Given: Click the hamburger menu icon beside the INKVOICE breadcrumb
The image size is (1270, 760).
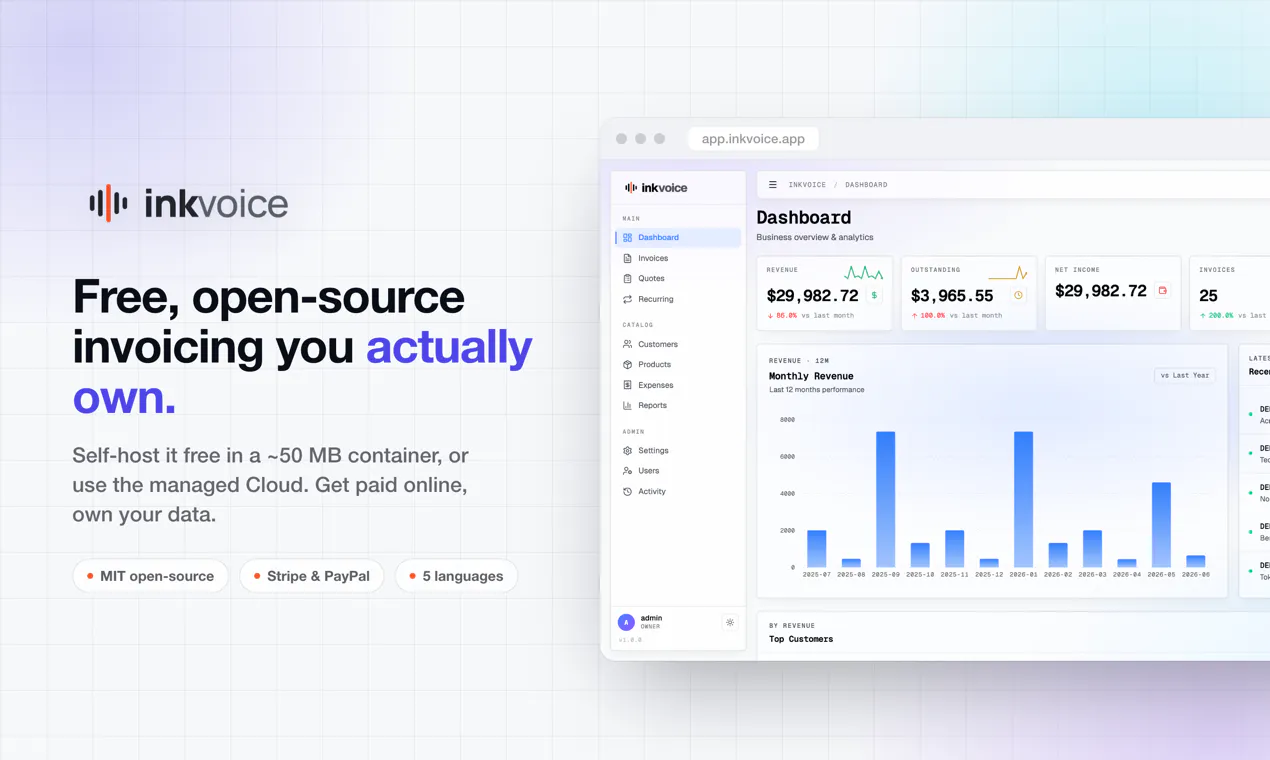Looking at the screenshot, I should coord(772,185).
